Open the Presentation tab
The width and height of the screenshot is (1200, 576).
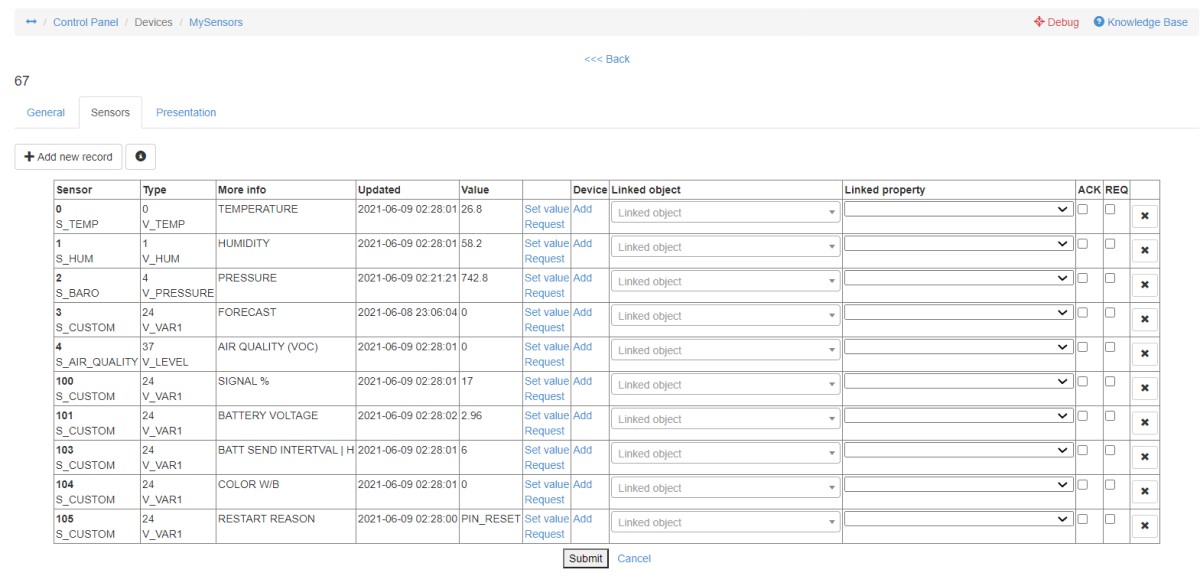pos(186,113)
